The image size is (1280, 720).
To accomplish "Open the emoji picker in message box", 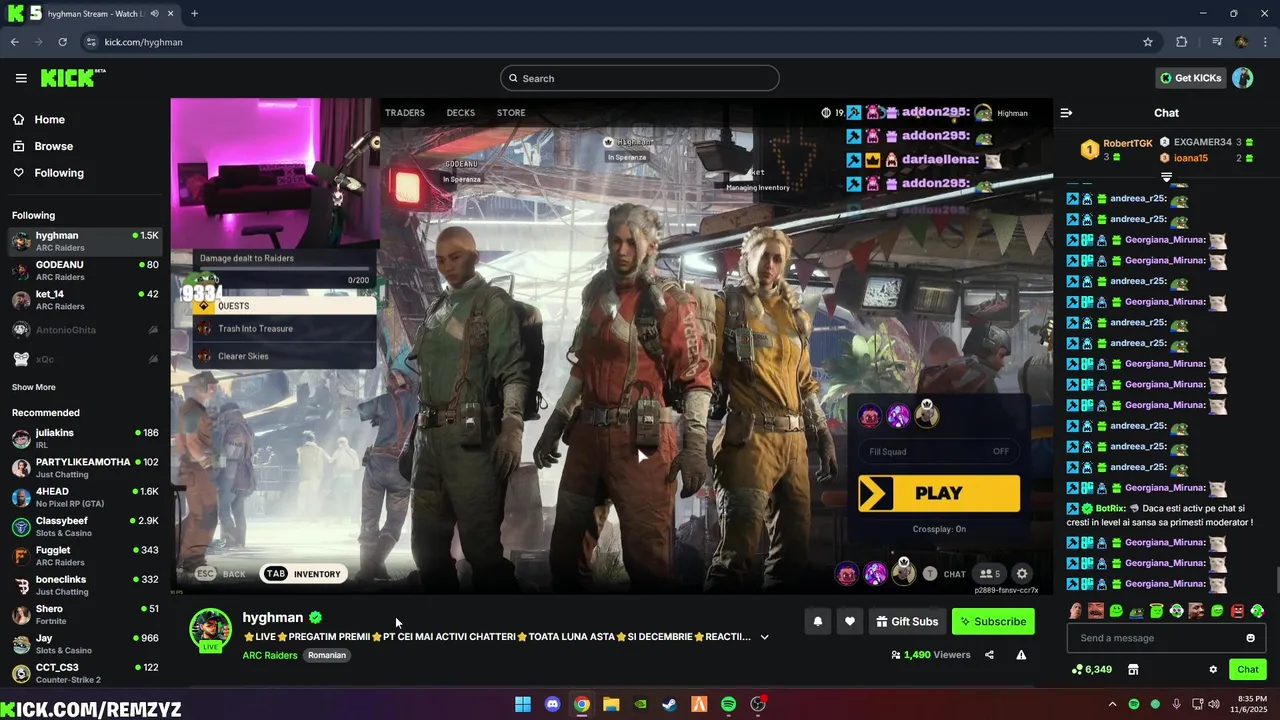I will click(1250, 638).
